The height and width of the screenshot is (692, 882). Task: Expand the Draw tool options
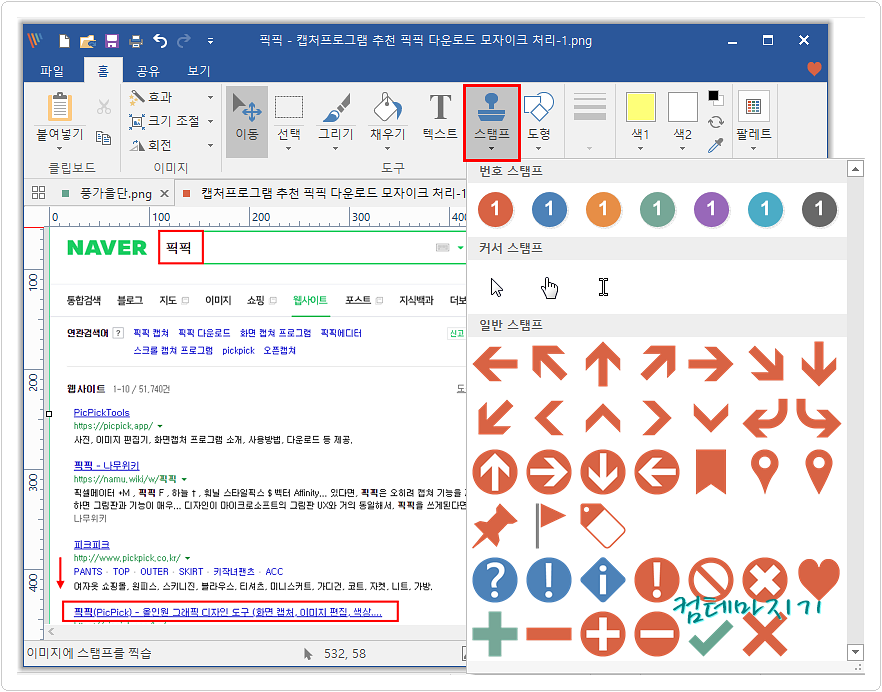335,149
